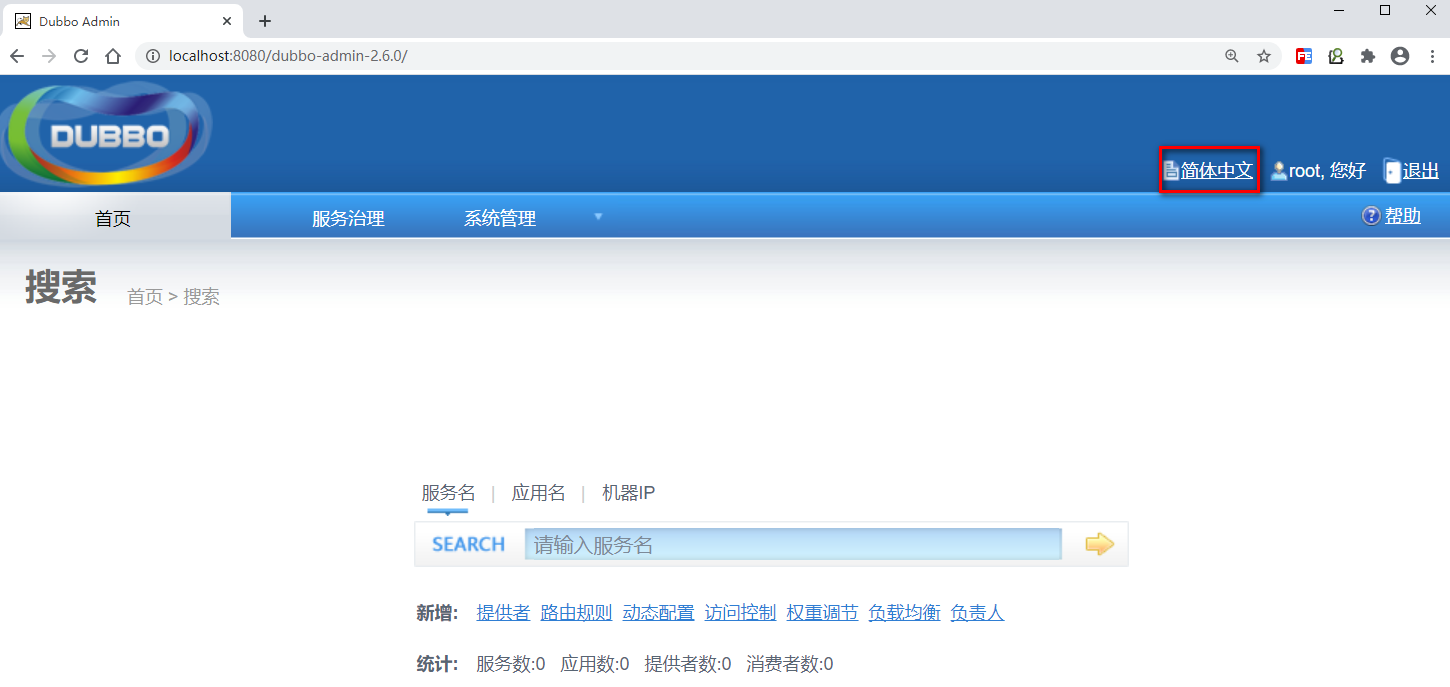Viewport: 1450px width, 687px height.
Task: Click the DUBBO logo
Action: point(106,134)
